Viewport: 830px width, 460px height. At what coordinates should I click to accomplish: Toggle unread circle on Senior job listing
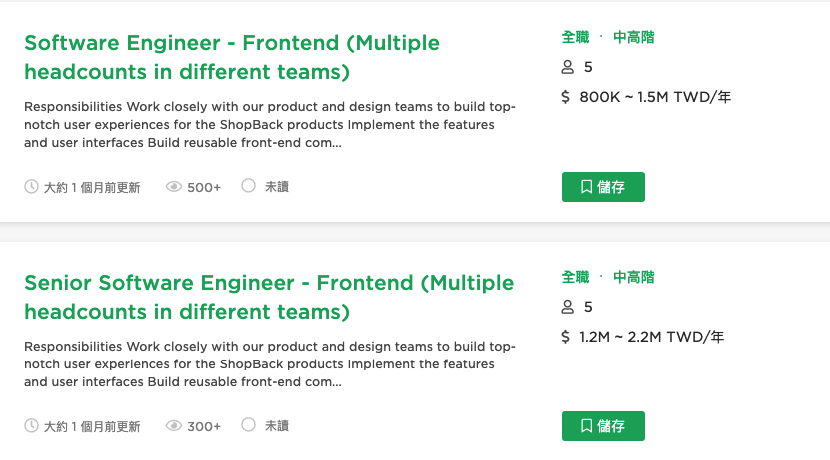(248, 425)
